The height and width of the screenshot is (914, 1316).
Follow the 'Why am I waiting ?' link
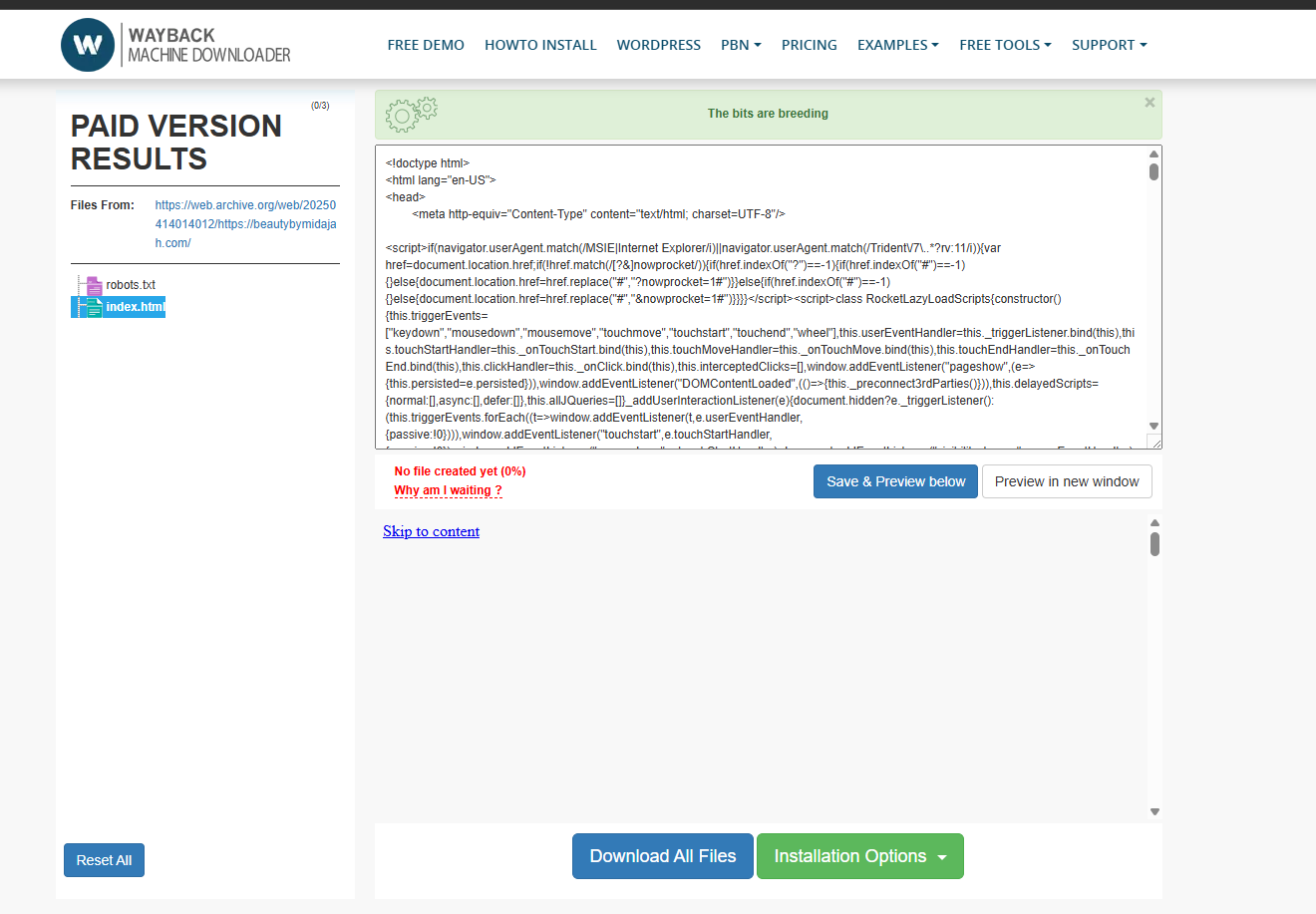pos(448,490)
